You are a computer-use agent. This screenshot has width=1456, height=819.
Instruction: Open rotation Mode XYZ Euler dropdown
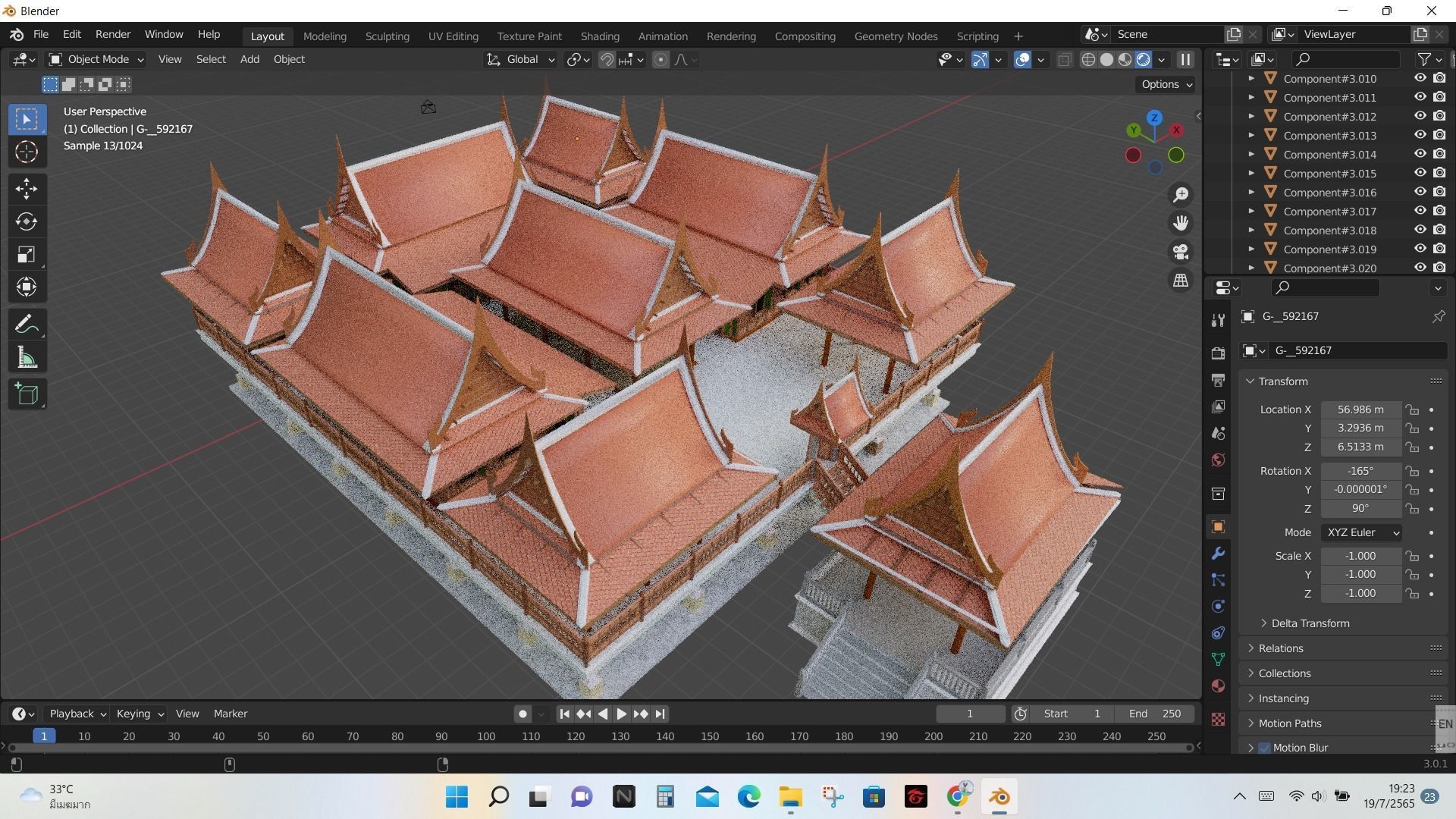(x=1361, y=532)
